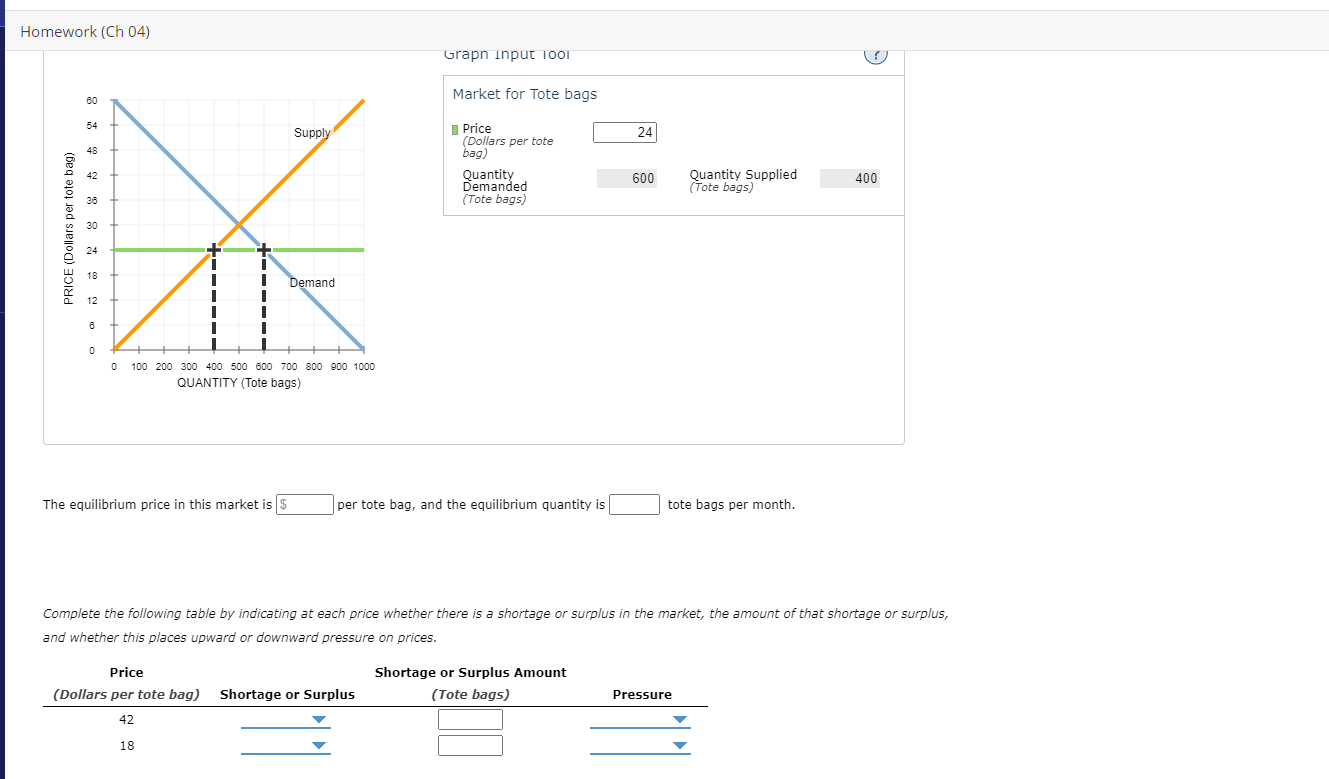Click the equilibrium quantity input field
Screen dimensions: 1329x779
634,504
